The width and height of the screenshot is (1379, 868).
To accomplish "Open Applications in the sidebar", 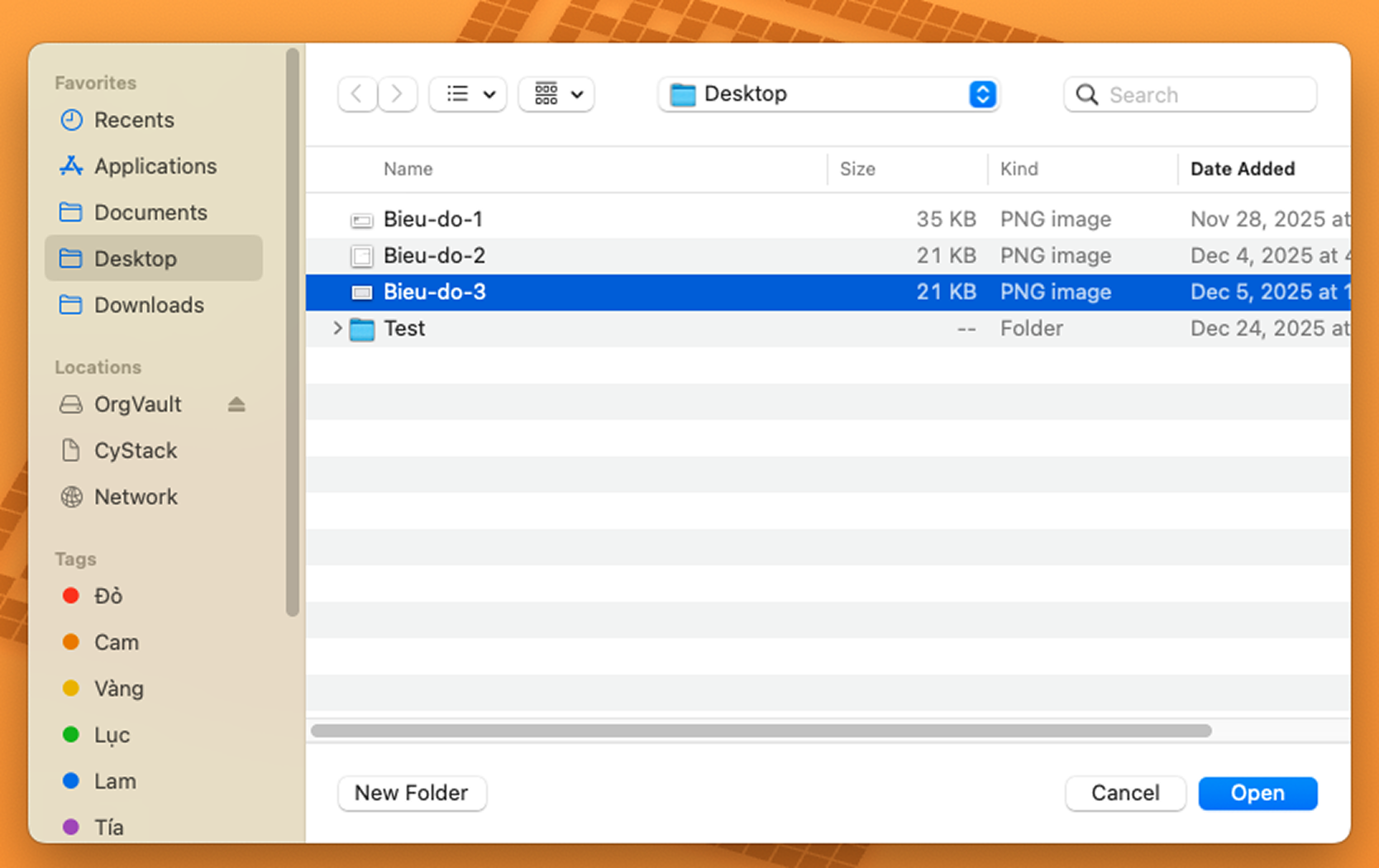I will (x=154, y=166).
